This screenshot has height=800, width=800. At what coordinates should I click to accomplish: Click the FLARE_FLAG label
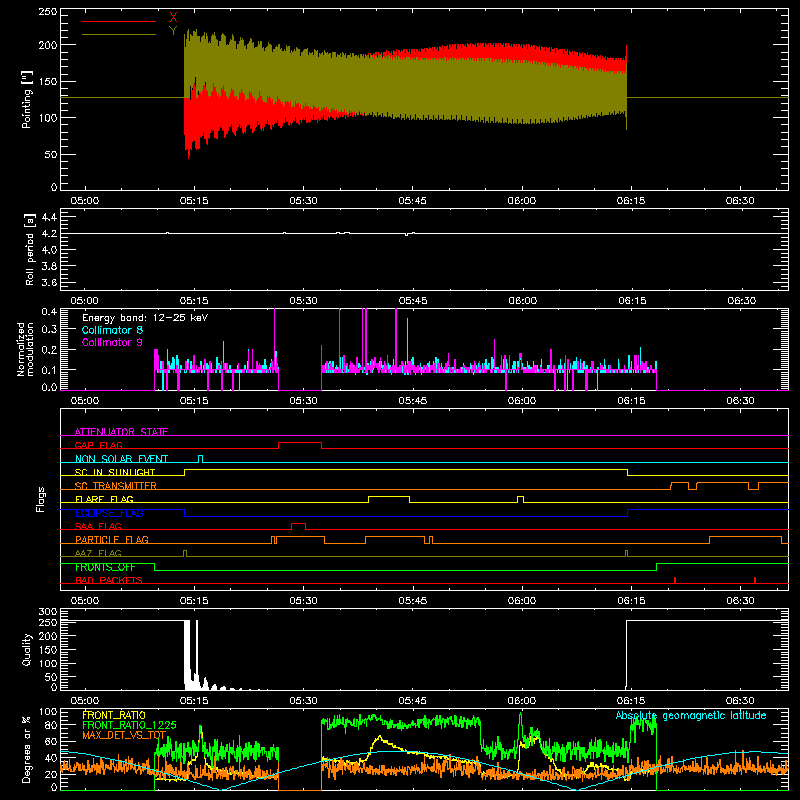pyautogui.click(x=104, y=499)
